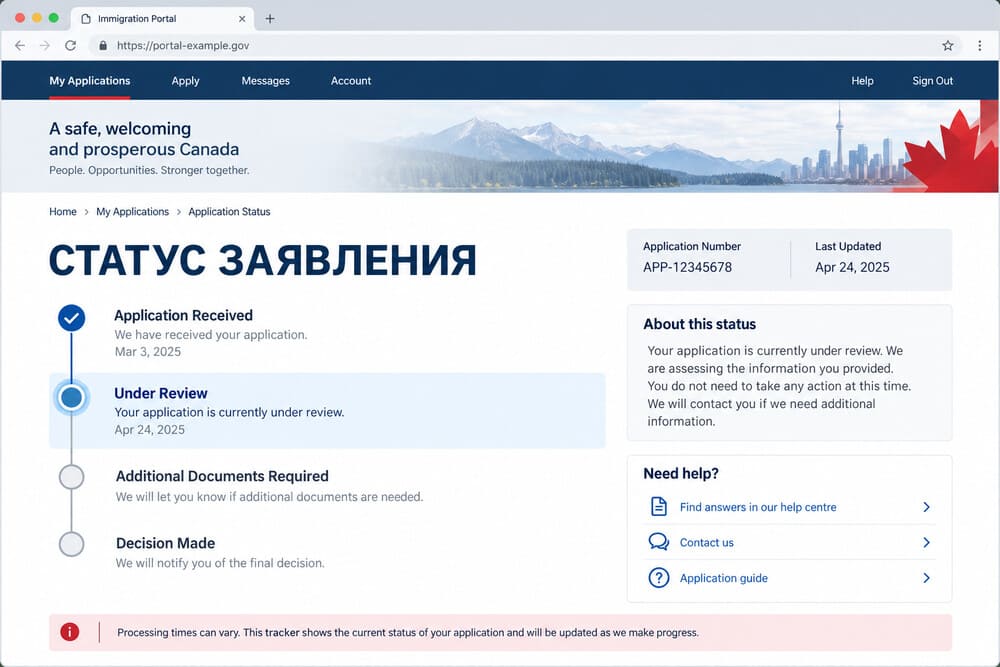Click the padlock icon in the address bar
Viewport: 1000px width, 667px height.
coord(103,45)
